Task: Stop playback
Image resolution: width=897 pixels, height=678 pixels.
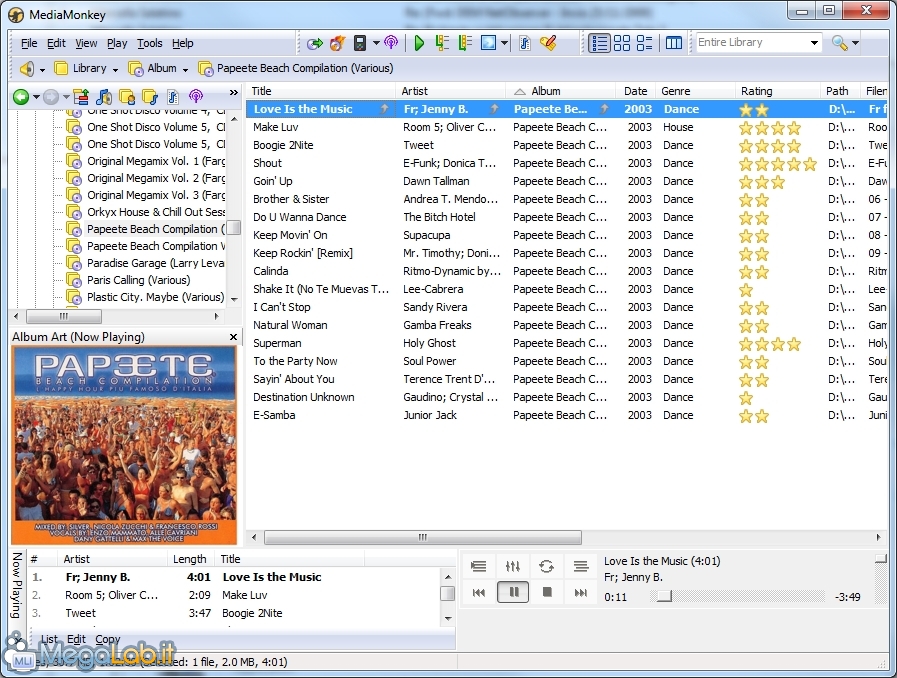Action: [x=547, y=592]
